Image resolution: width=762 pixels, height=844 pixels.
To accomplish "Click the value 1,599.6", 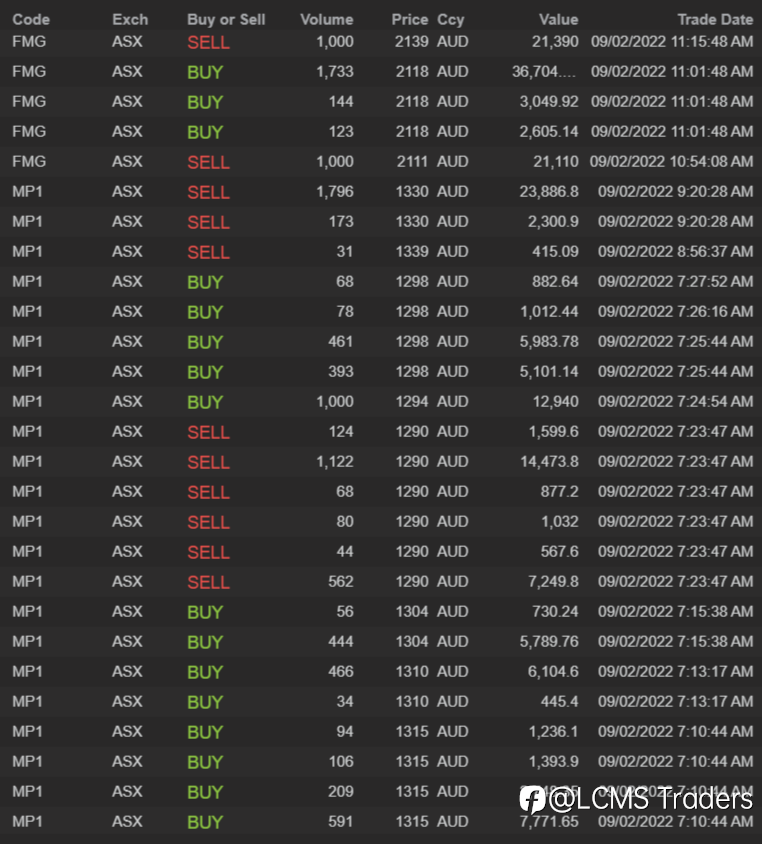I will 553,432.
